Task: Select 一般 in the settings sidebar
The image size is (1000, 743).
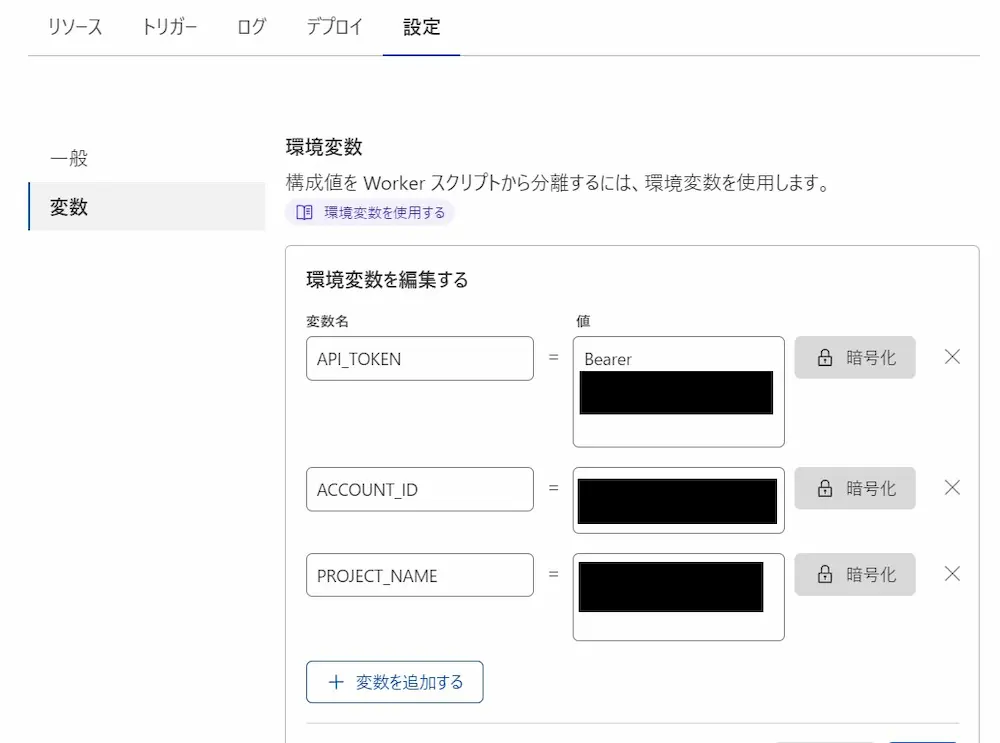Action: pos(69,159)
